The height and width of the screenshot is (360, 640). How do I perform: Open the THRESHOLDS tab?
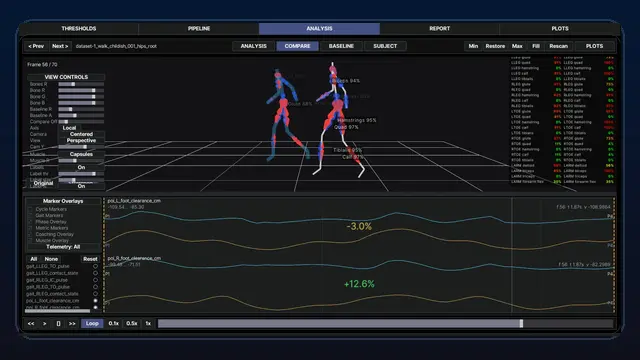[79, 29]
